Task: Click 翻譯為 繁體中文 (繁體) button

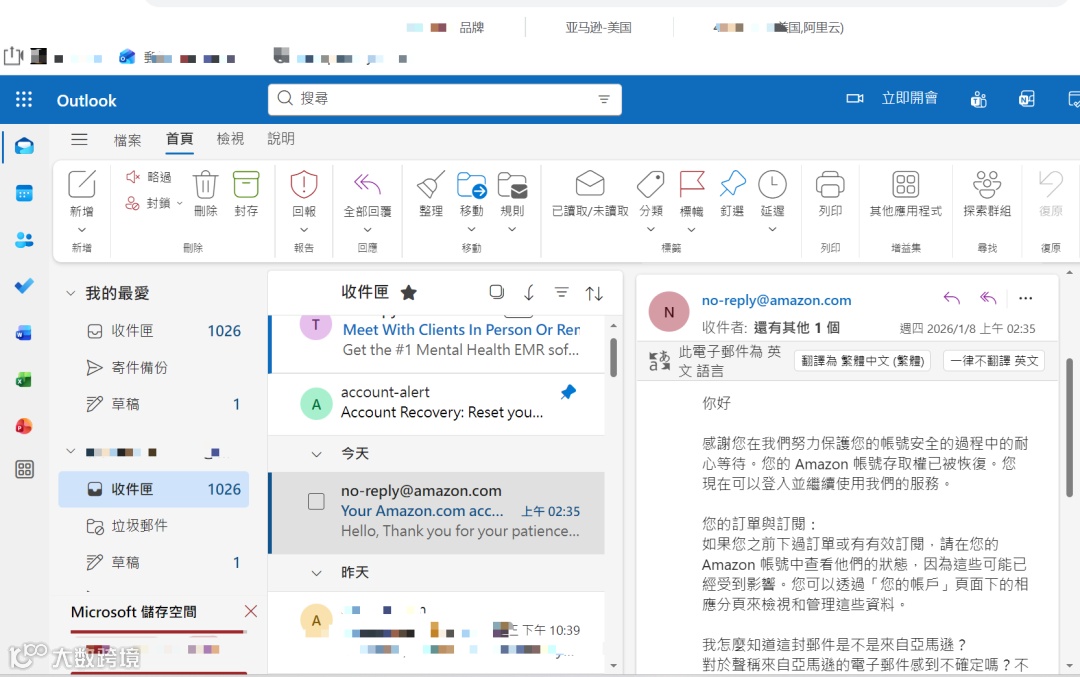Action: tap(862, 361)
